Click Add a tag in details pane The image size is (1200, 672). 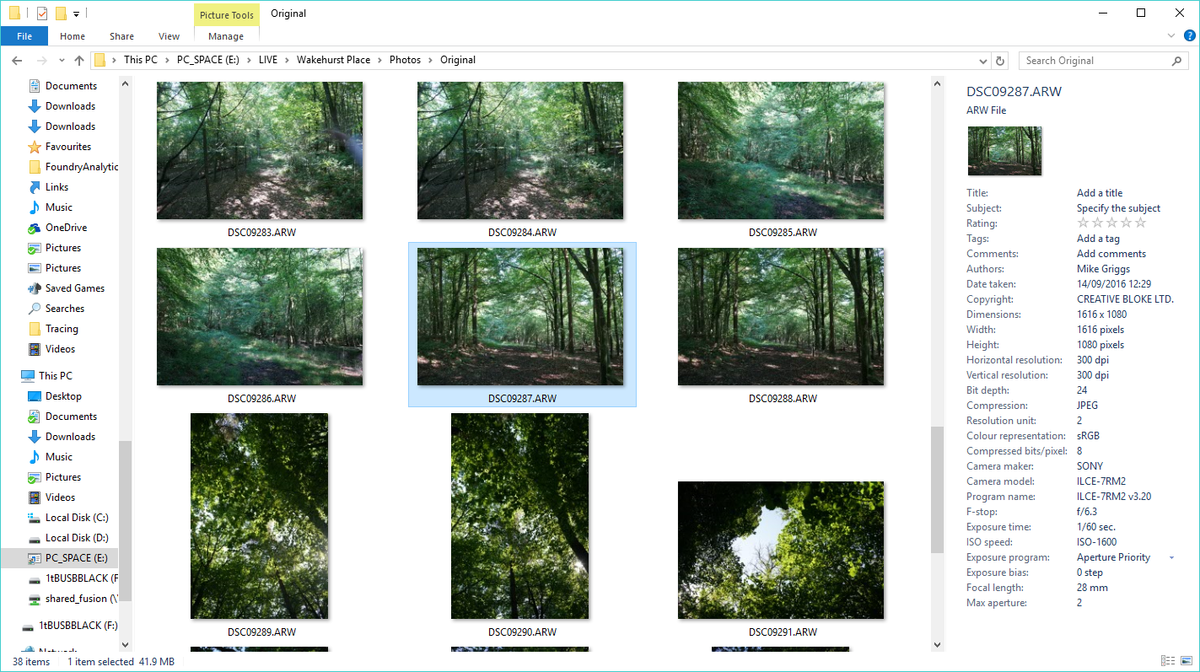click(x=1097, y=238)
